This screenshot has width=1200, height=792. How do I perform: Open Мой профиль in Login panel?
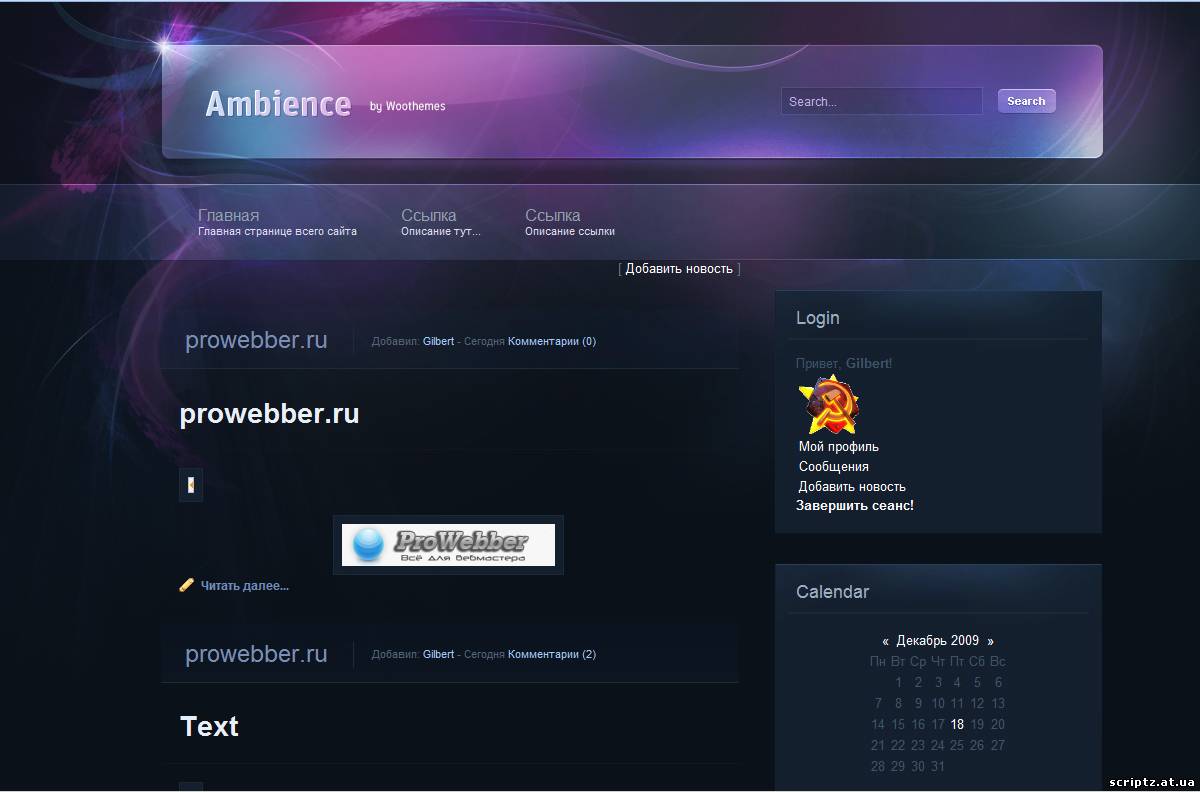838,447
